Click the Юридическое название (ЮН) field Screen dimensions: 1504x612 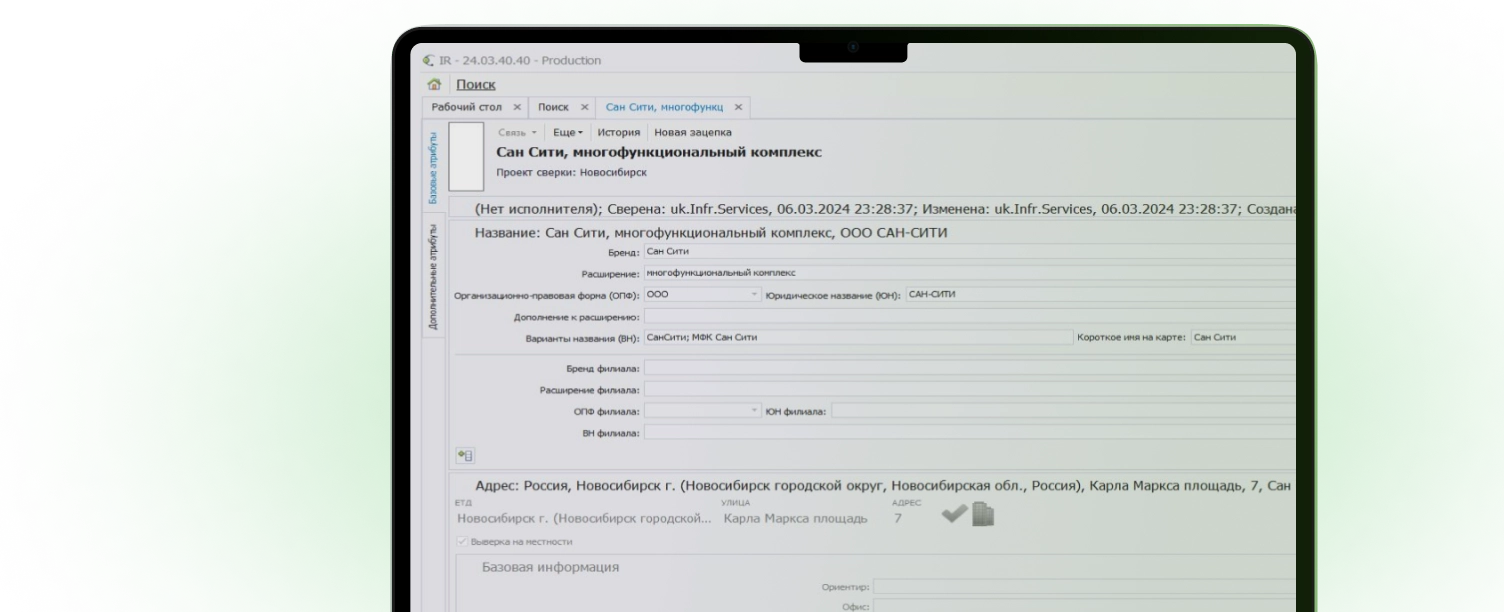(1100, 295)
